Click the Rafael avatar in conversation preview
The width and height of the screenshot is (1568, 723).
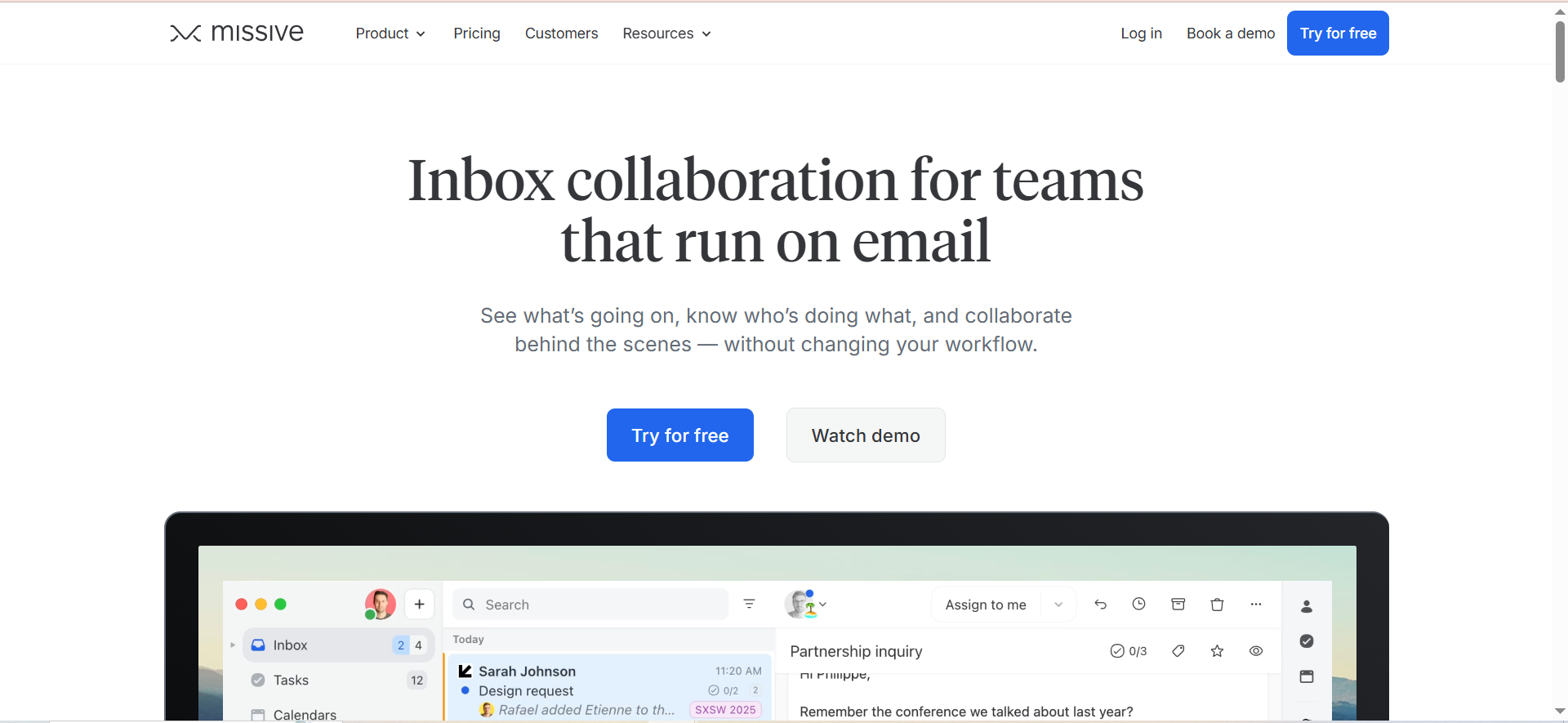pos(487,710)
